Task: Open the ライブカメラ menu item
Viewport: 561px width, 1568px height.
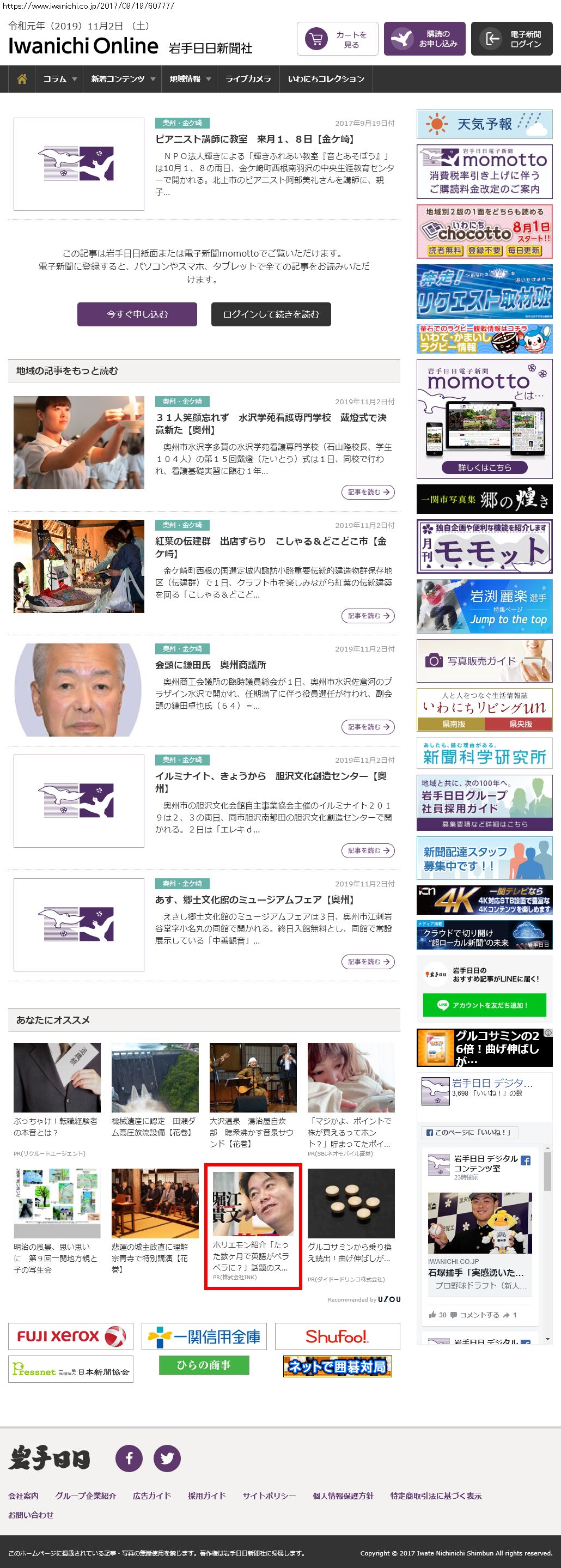Action: click(248, 79)
